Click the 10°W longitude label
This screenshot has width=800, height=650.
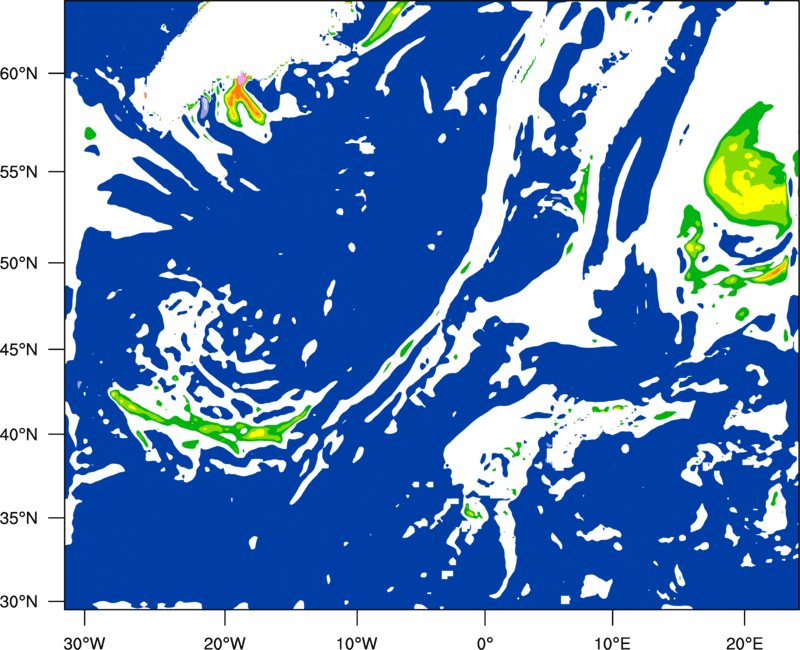(356, 643)
